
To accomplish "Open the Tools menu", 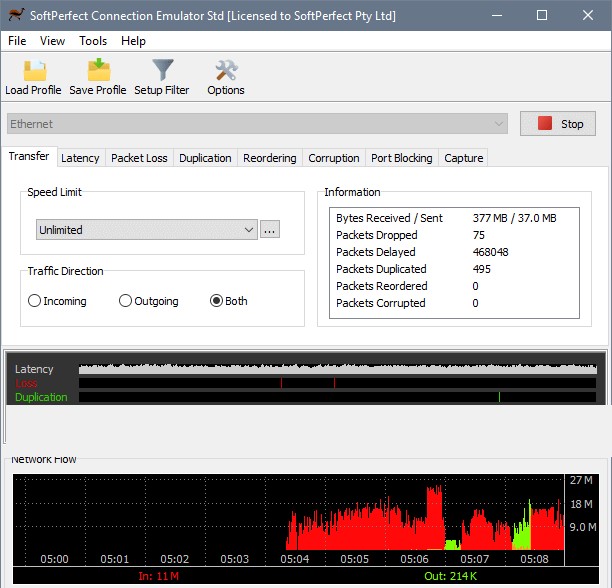I will [93, 41].
